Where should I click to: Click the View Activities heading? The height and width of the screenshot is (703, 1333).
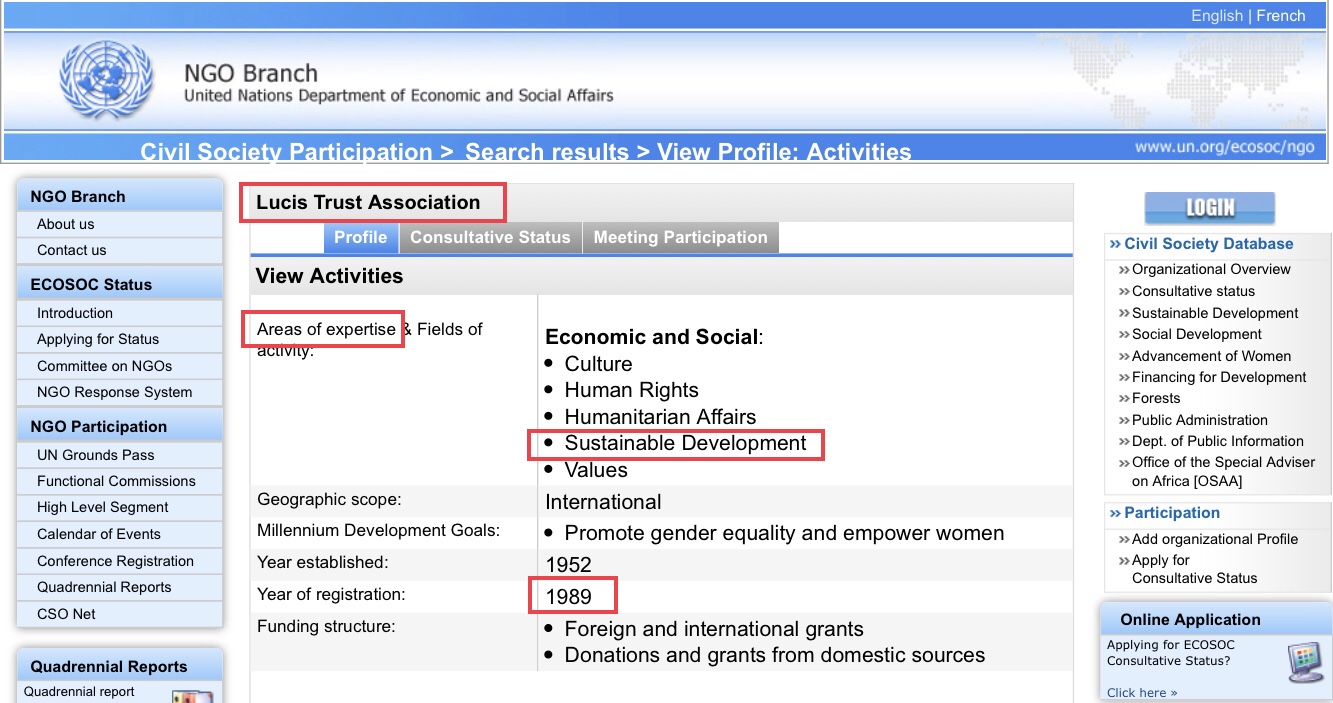coord(329,276)
